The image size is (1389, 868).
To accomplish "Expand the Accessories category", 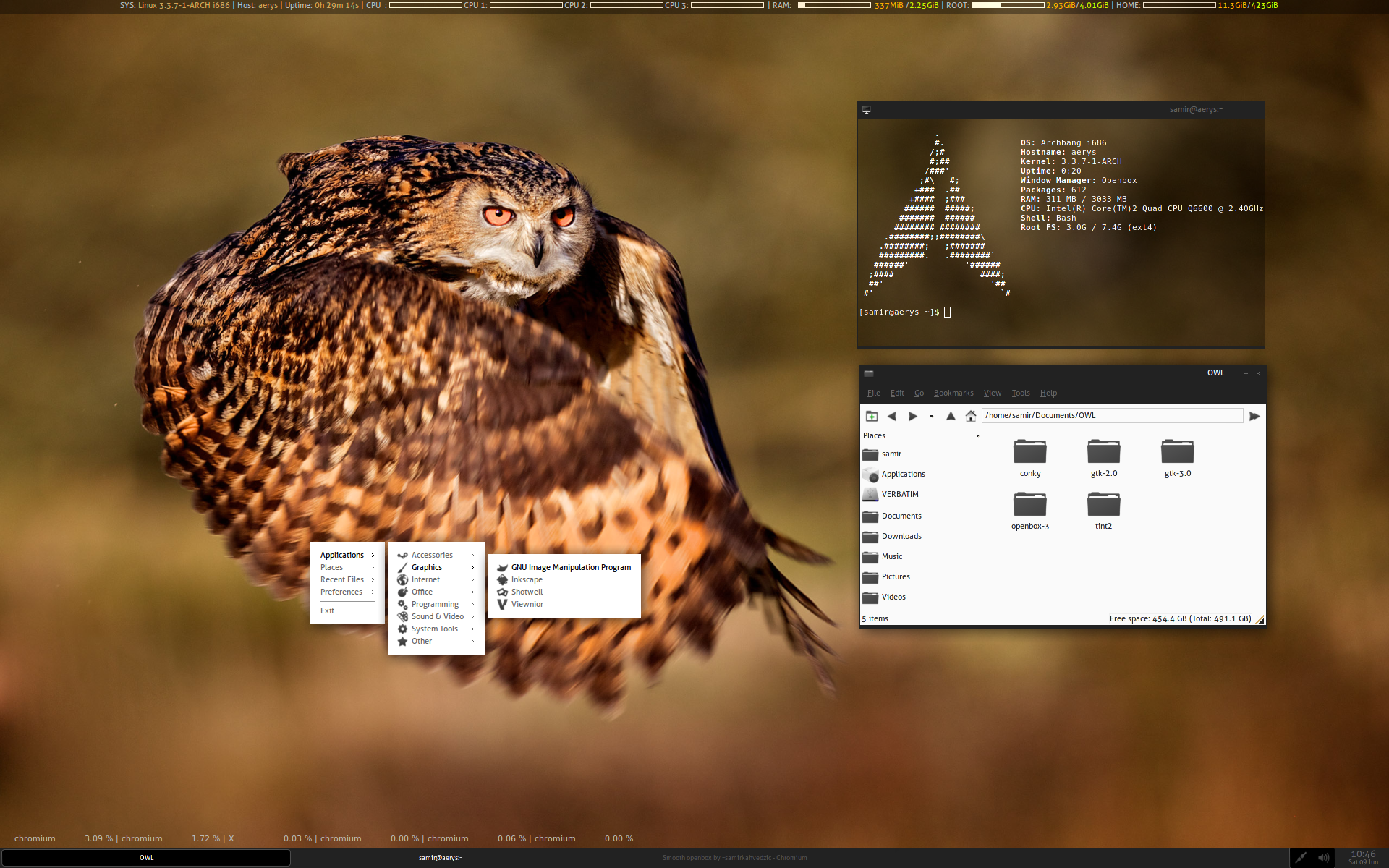I will tap(436, 555).
